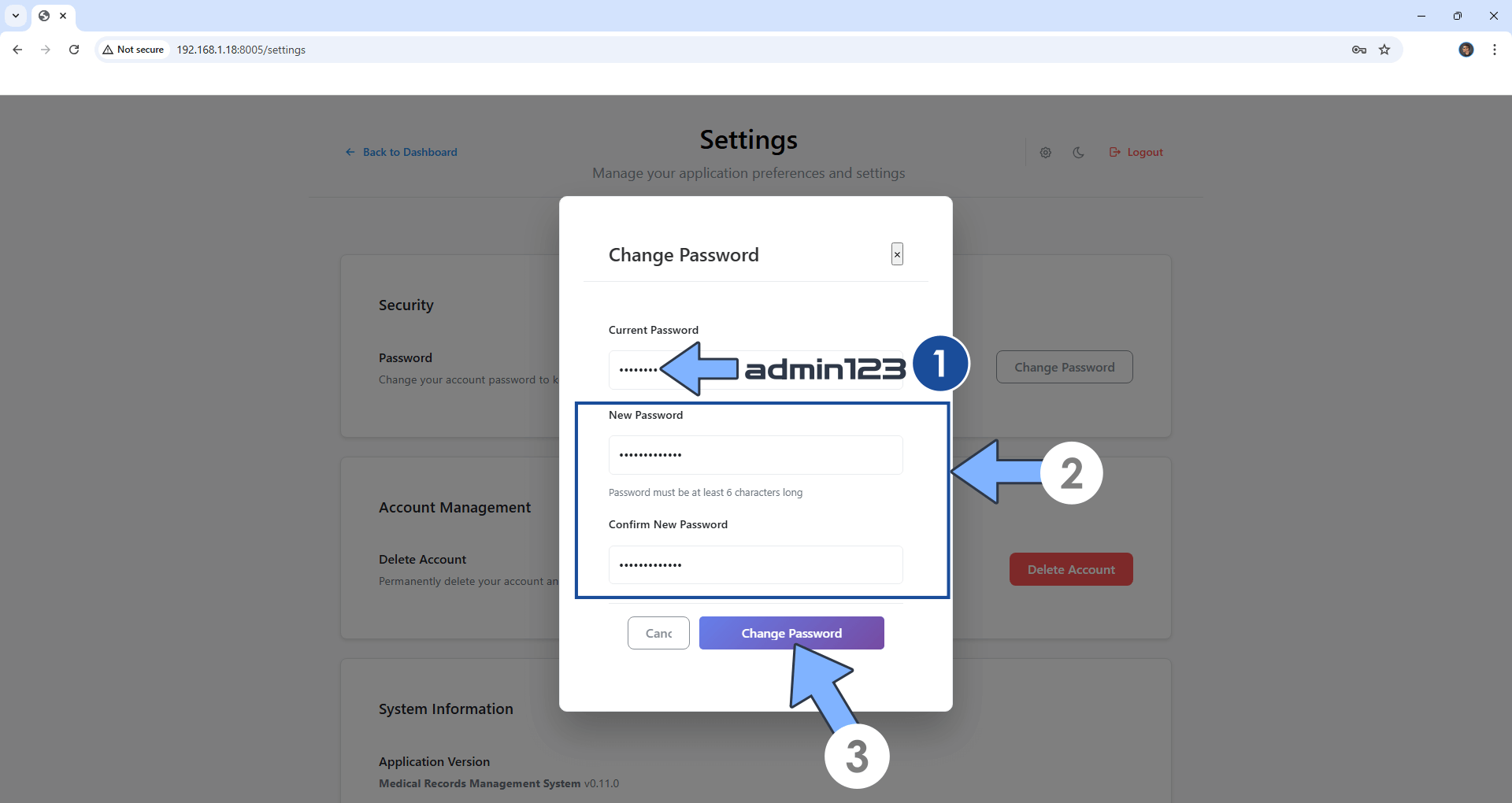Image resolution: width=1512 pixels, height=803 pixels.
Task: Close the current browser tab
Action: pyautogui.click(x=63, y=16)
